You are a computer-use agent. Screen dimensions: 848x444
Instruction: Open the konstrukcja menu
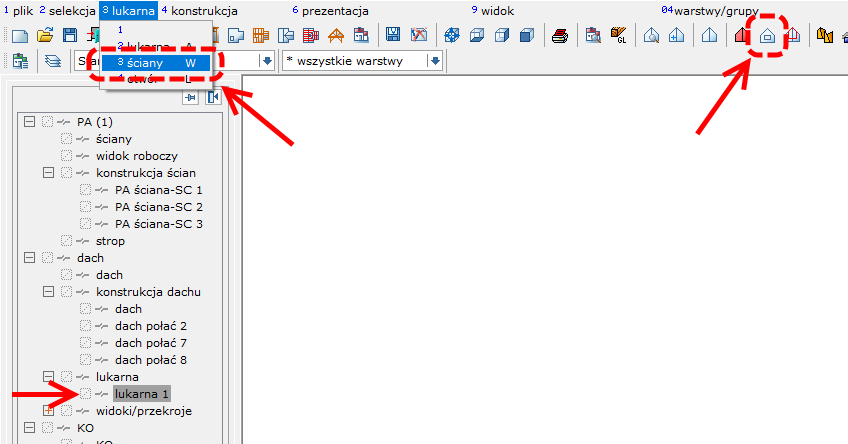(203, 10)
